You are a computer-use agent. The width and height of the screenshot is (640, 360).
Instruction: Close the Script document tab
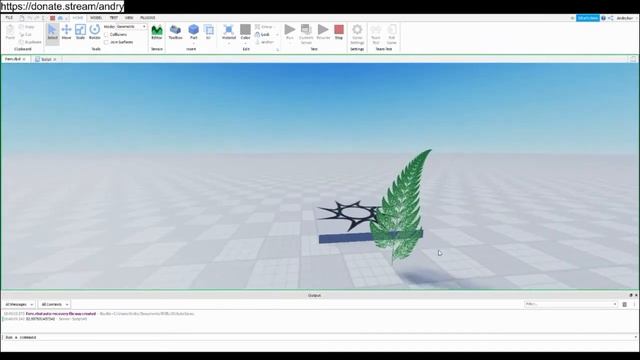55,60
